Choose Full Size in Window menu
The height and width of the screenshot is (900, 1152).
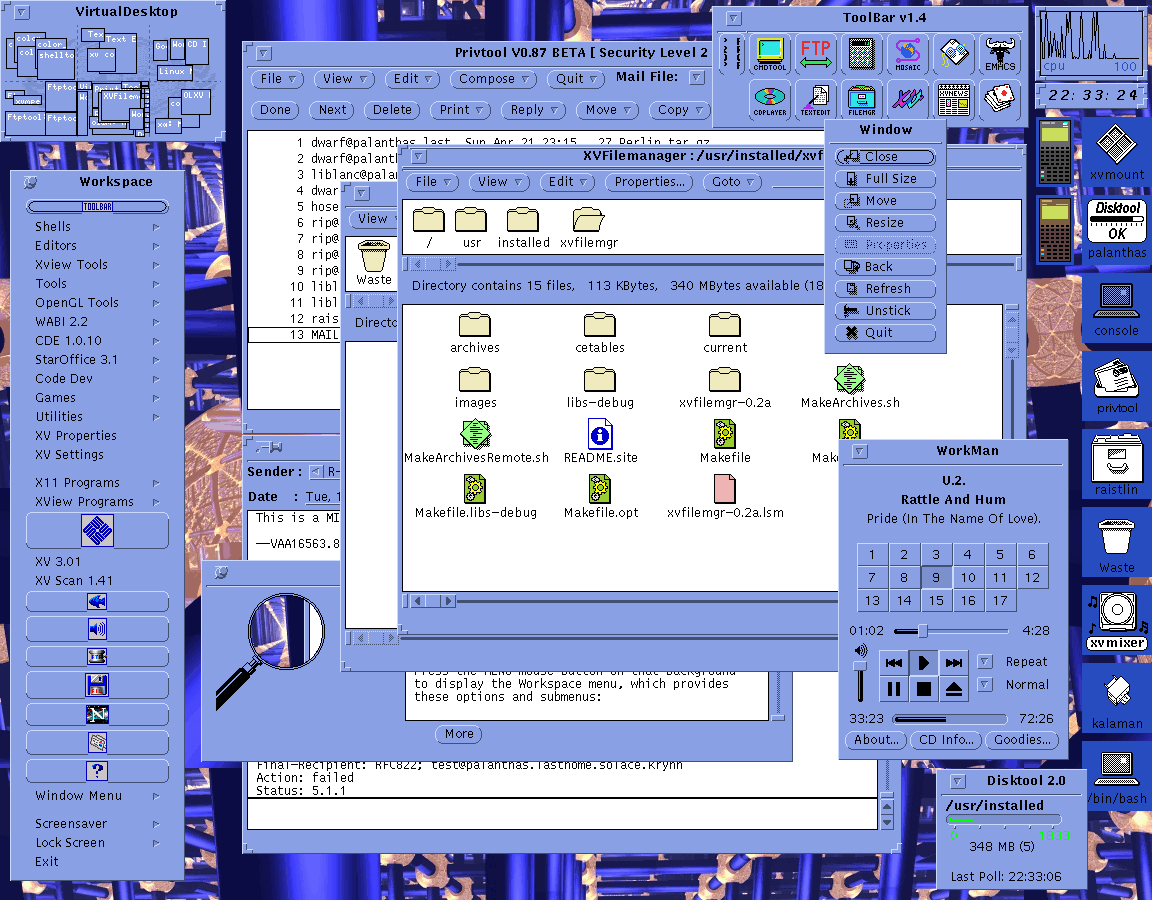pyautogui.click(x=885, y=179)
